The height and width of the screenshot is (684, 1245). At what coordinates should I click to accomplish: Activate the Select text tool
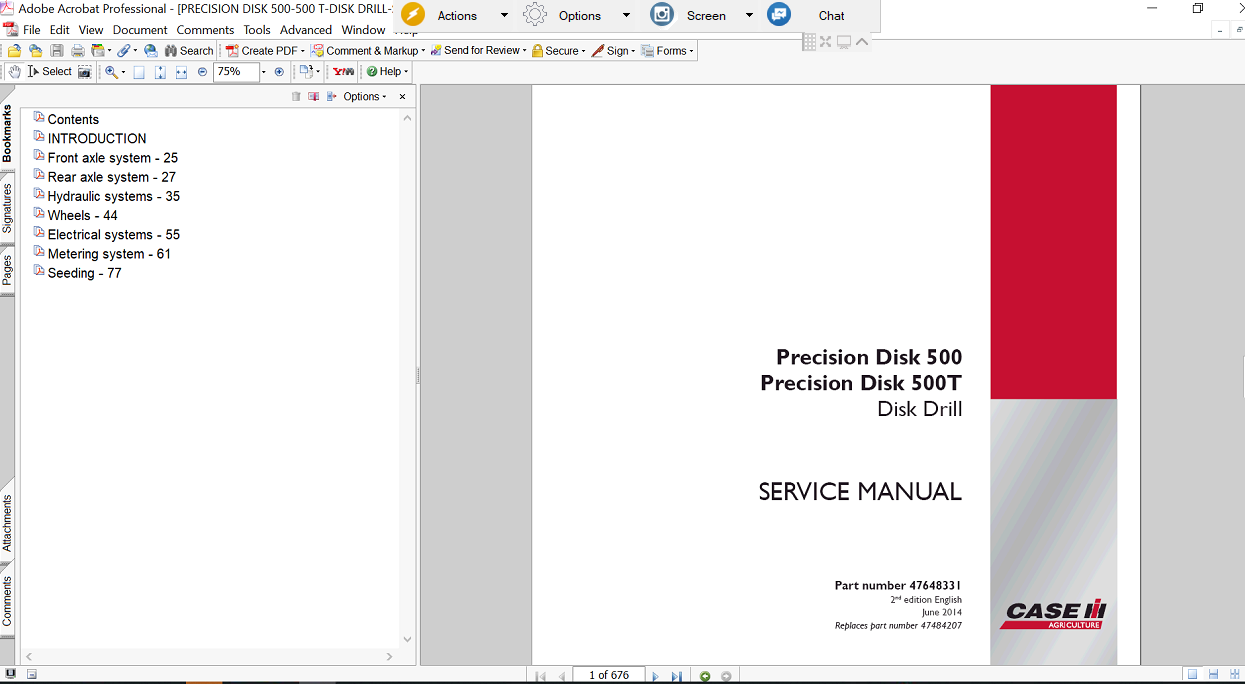(50, 72)
